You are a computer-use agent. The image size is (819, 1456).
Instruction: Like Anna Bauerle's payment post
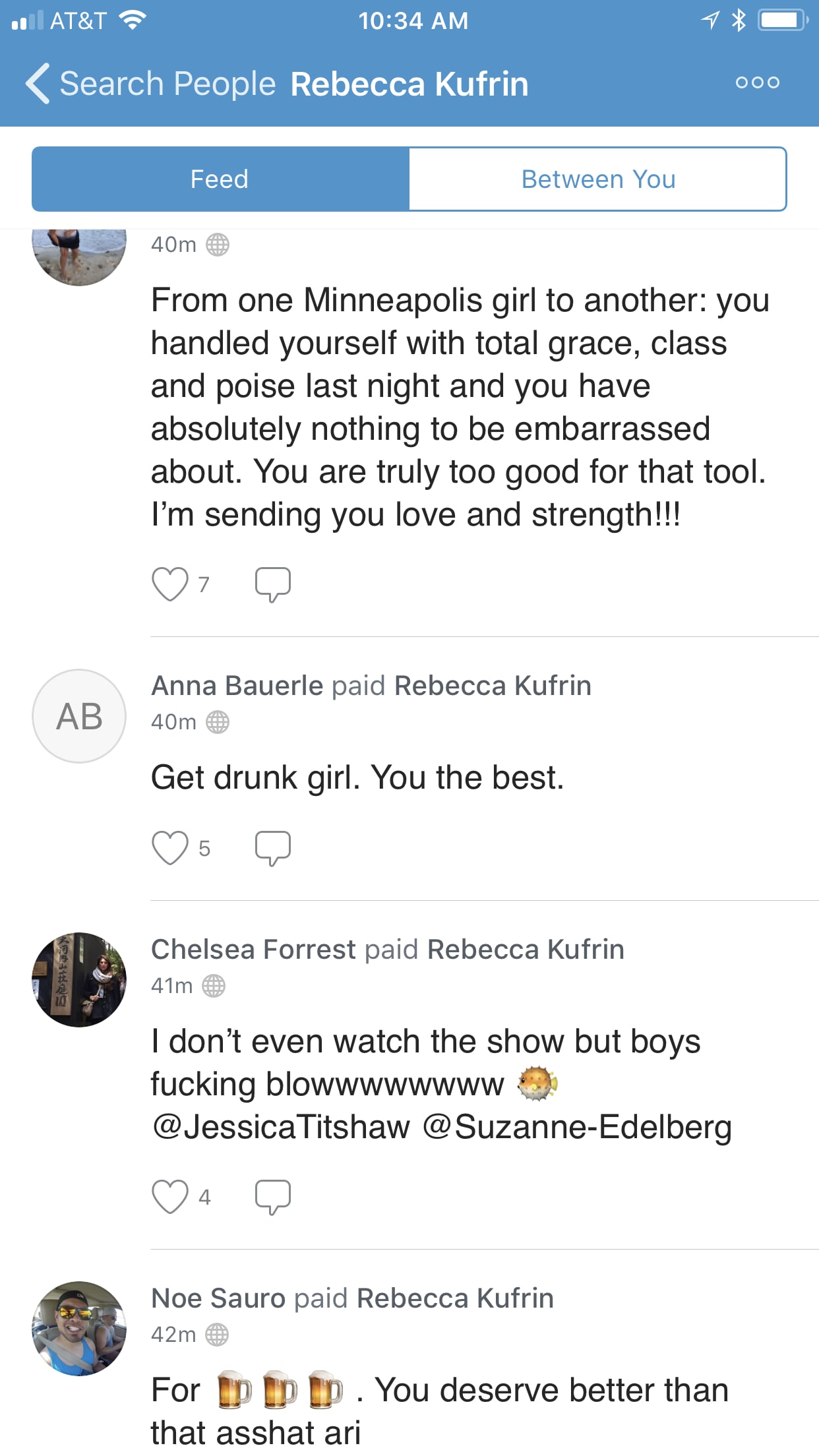pyautogui.click(x=170, y=848)
